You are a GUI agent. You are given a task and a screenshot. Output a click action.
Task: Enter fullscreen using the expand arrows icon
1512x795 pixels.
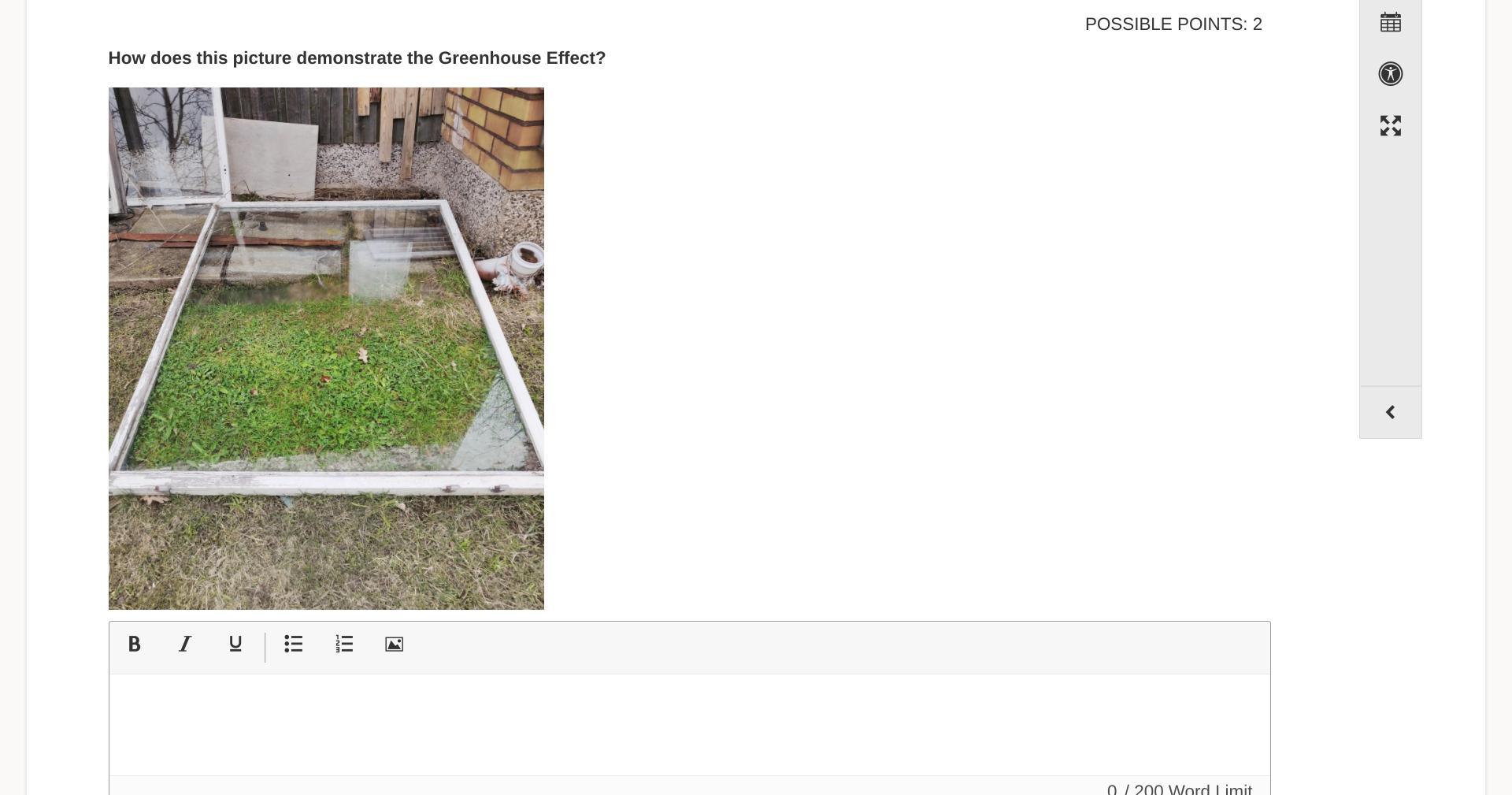[1391, 126]
